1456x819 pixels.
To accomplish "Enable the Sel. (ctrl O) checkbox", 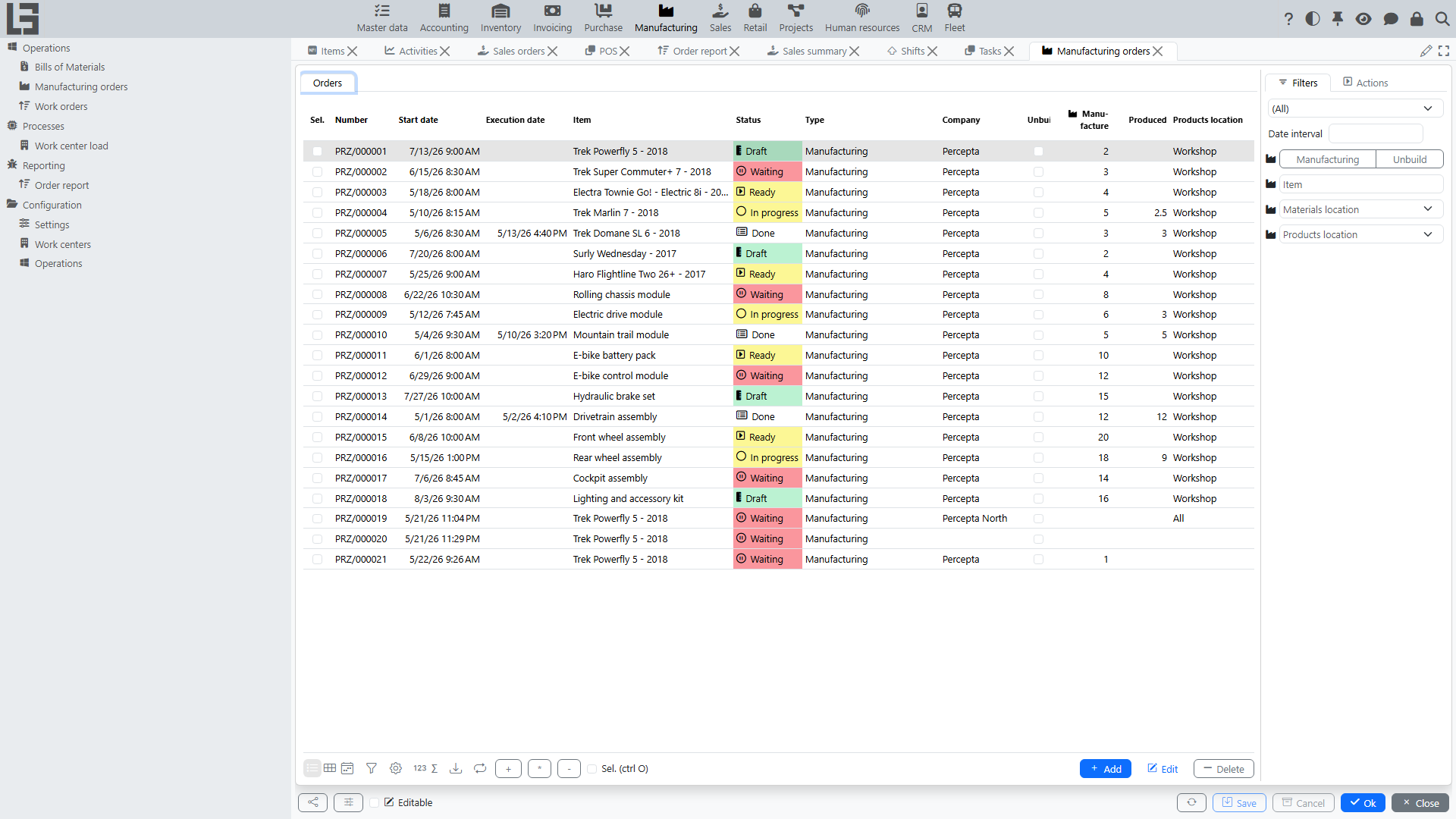I will click(592, 769).
